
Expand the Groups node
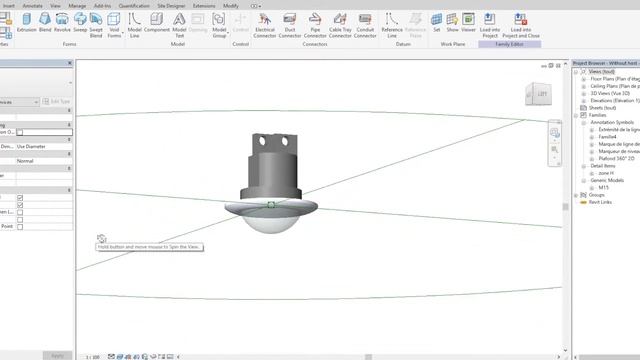coord(576,195)
